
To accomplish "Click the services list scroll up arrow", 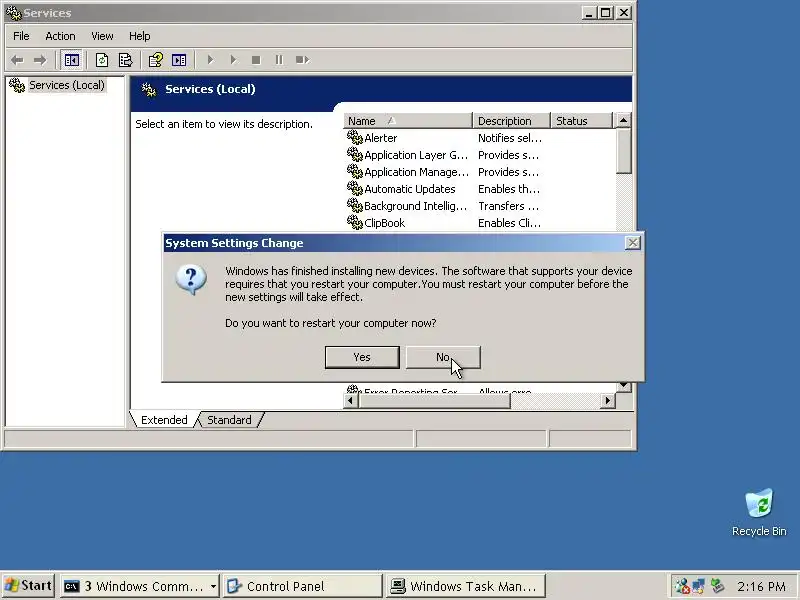I will [x=623, y=120].
